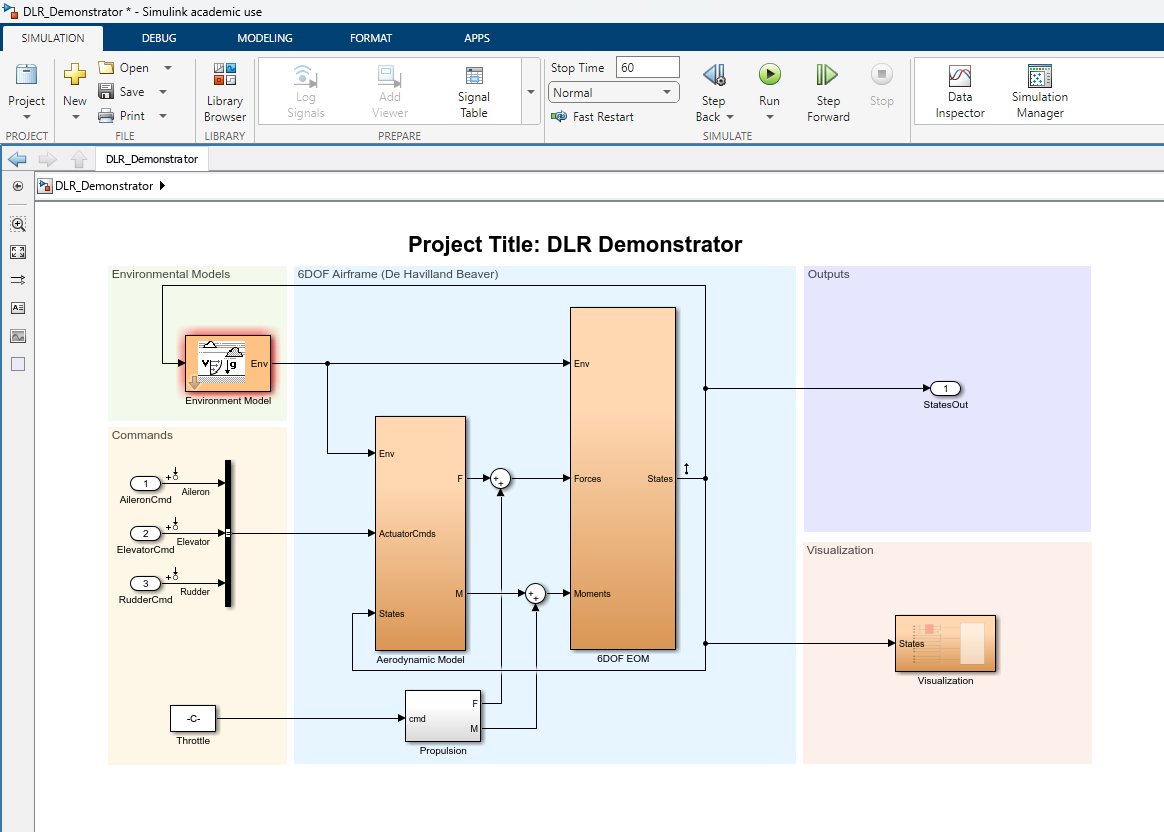Run the simulation

point(770,74)
